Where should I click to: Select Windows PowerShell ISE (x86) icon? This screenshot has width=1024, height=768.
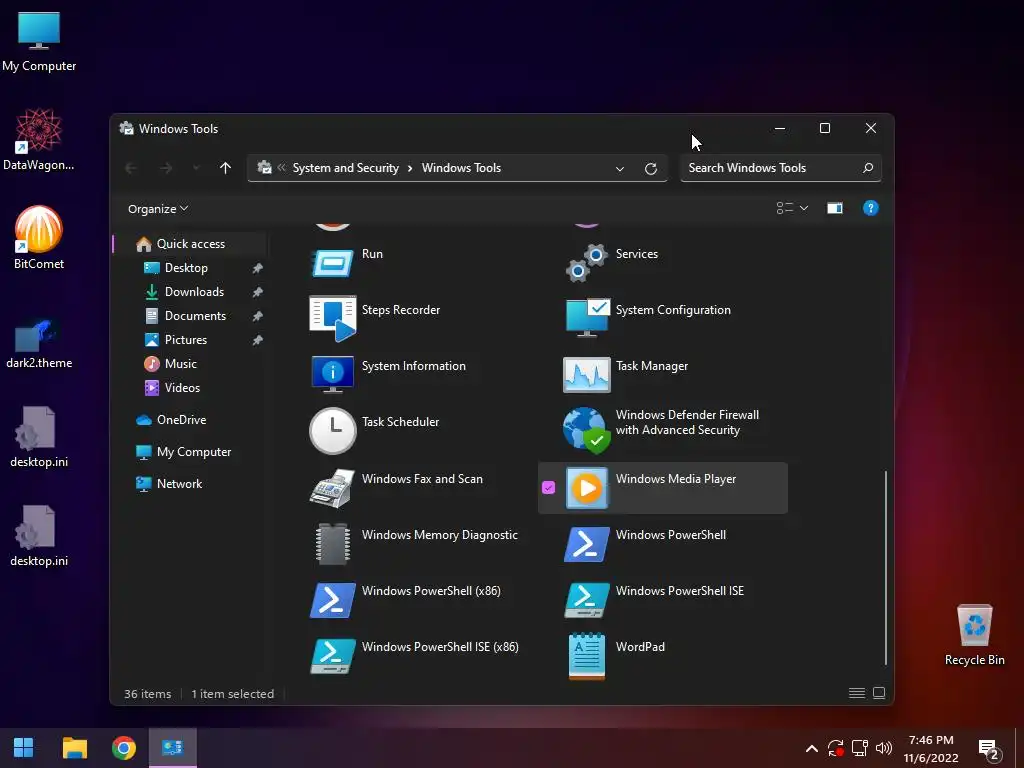tap(333, 656)
